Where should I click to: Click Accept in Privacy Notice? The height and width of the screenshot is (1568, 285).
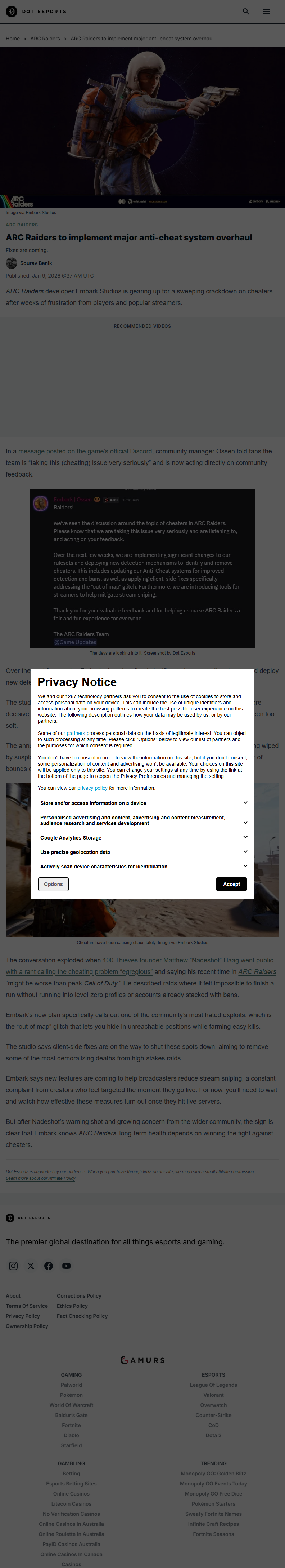231,884
